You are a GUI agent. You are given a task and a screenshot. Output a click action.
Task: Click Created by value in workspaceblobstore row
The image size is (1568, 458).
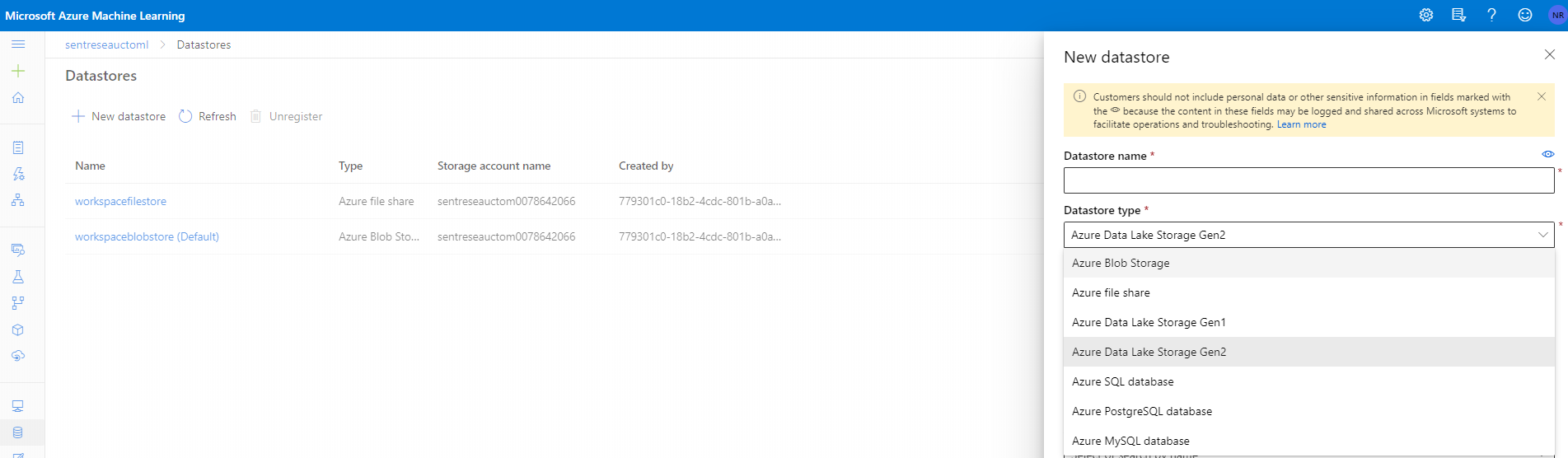(x=700, y=236)
